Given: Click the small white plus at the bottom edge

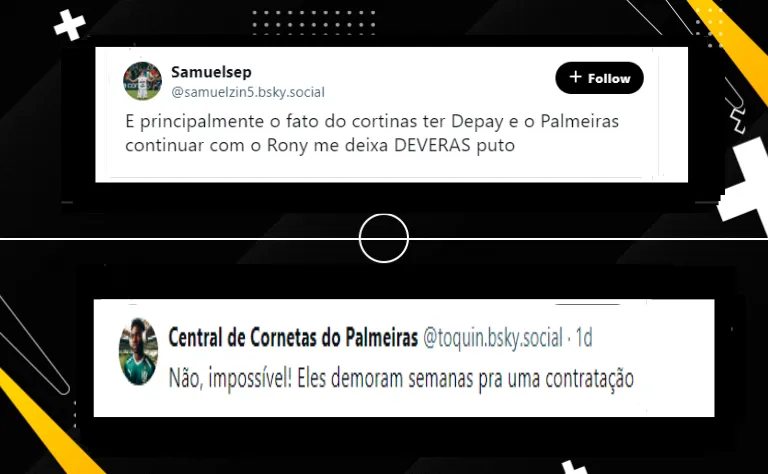Looking at the screenshot, I should tap(574, 467).
